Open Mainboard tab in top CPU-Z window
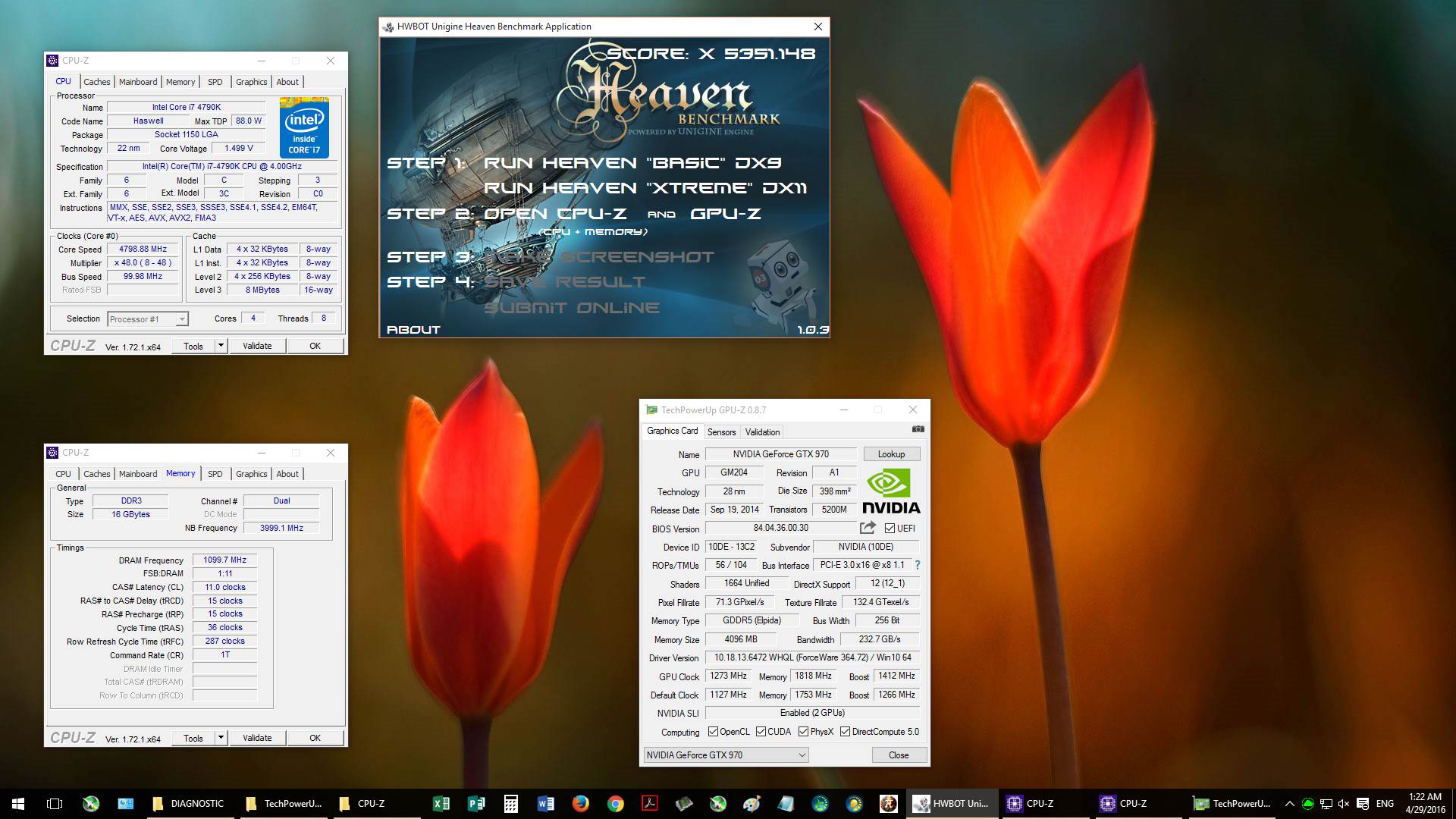Image resolution: width=1456 pixels, height=819 pixels. pos(138,82)
